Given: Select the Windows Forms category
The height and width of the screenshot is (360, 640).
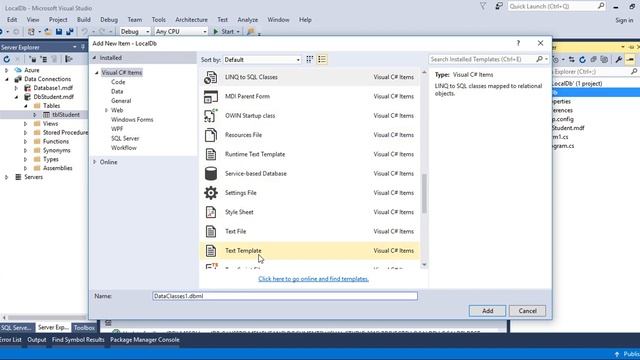Looking at the screenshot, I should [x=132, y=120].
